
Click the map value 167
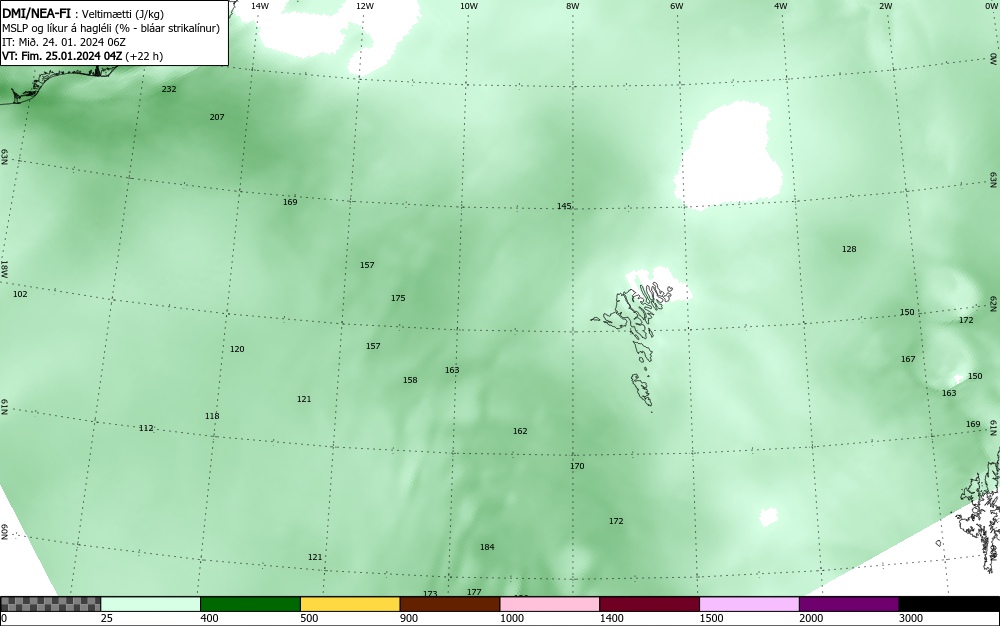908,360
